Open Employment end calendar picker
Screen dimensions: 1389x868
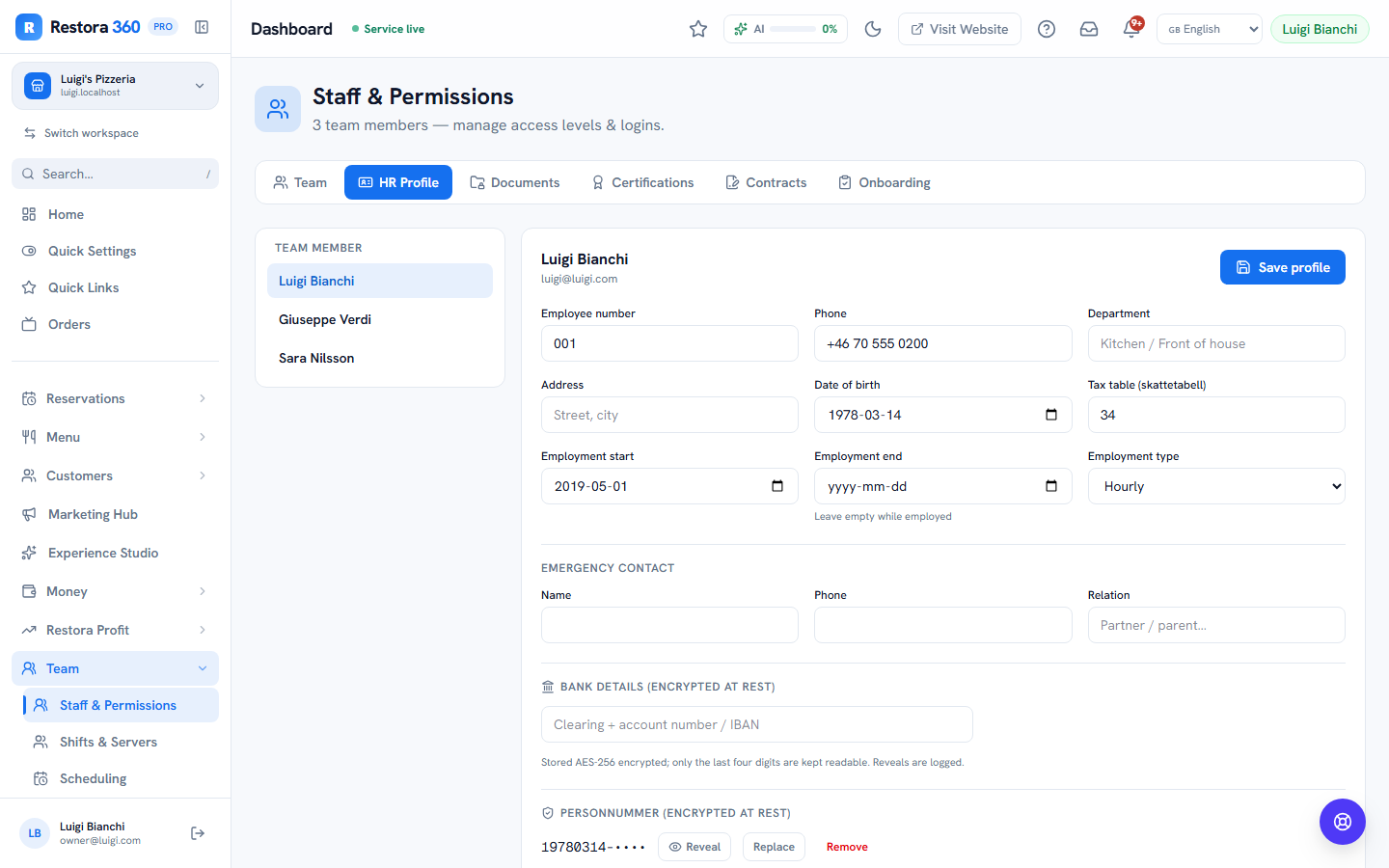click(1051, 486)
